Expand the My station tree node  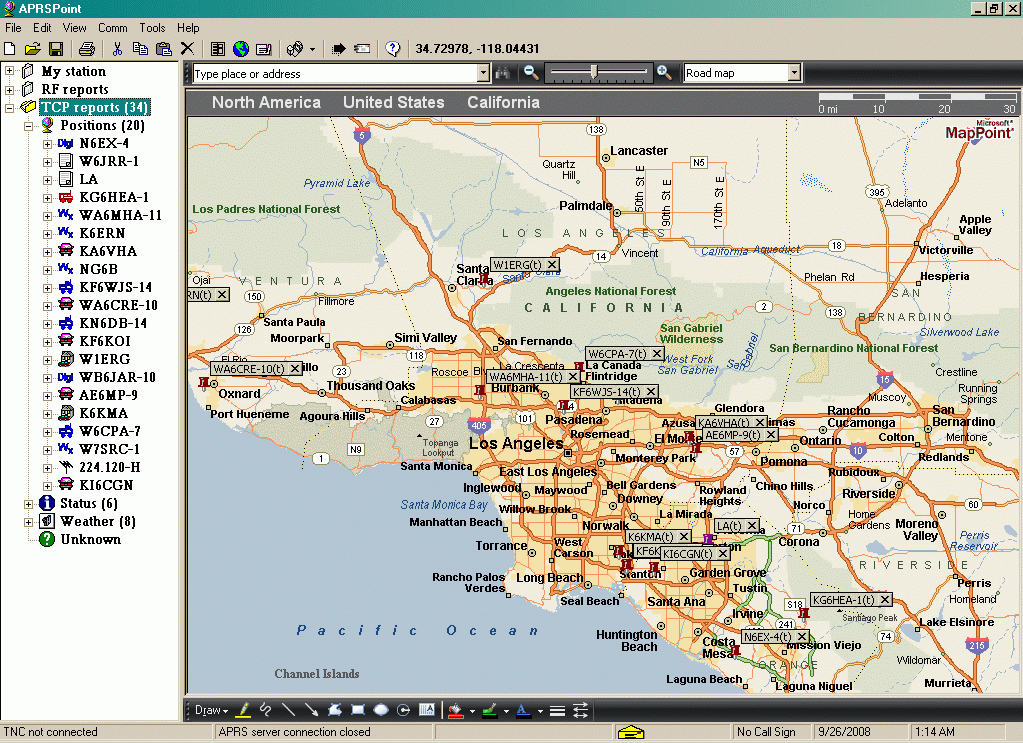[9, 71]
